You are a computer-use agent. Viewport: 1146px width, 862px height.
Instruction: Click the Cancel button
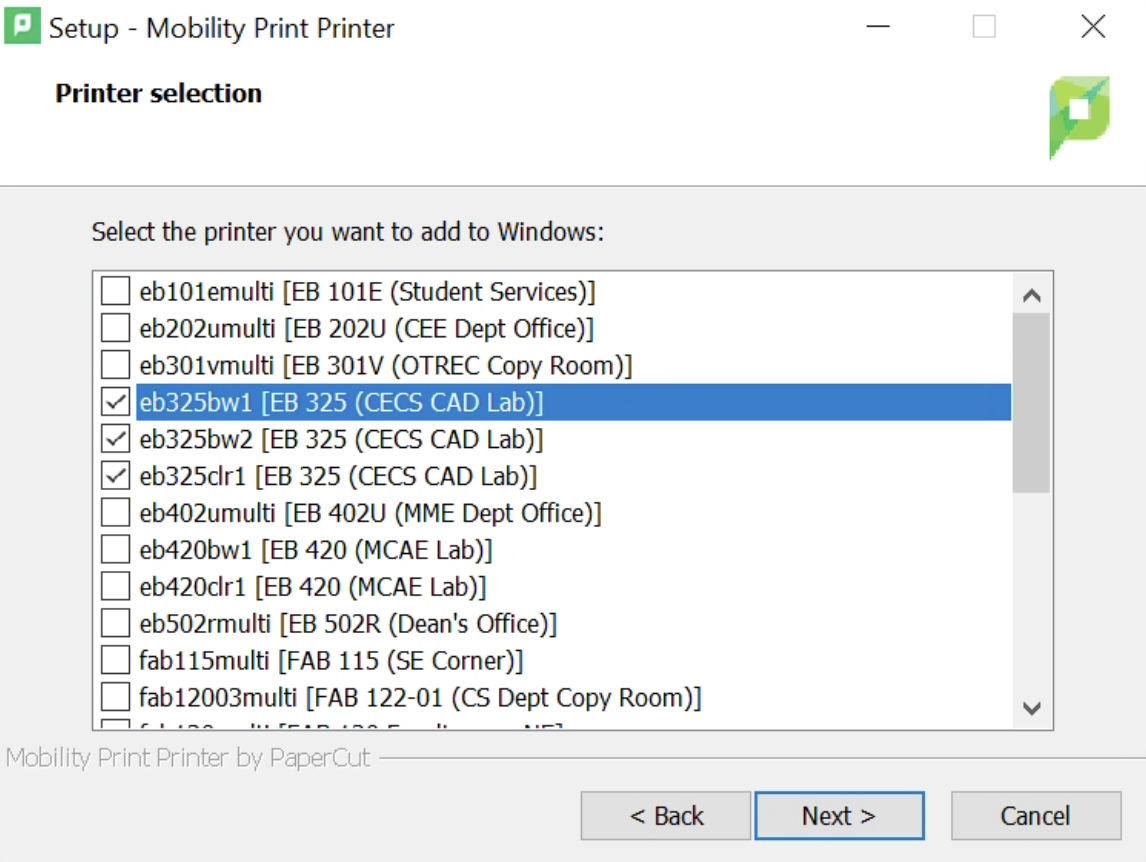click(x=1036, y=815)
